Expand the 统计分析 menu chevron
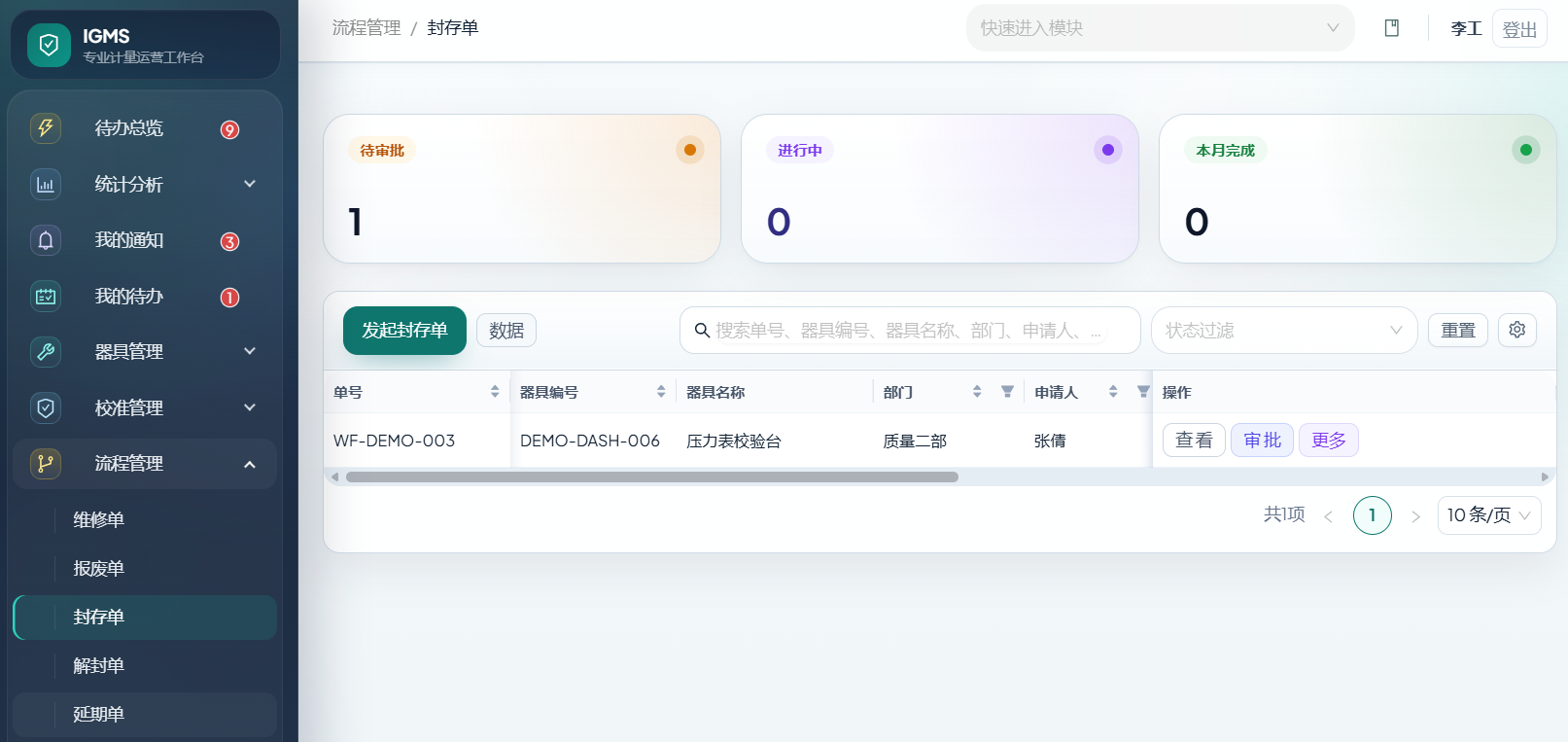 (x=250, y=184)
